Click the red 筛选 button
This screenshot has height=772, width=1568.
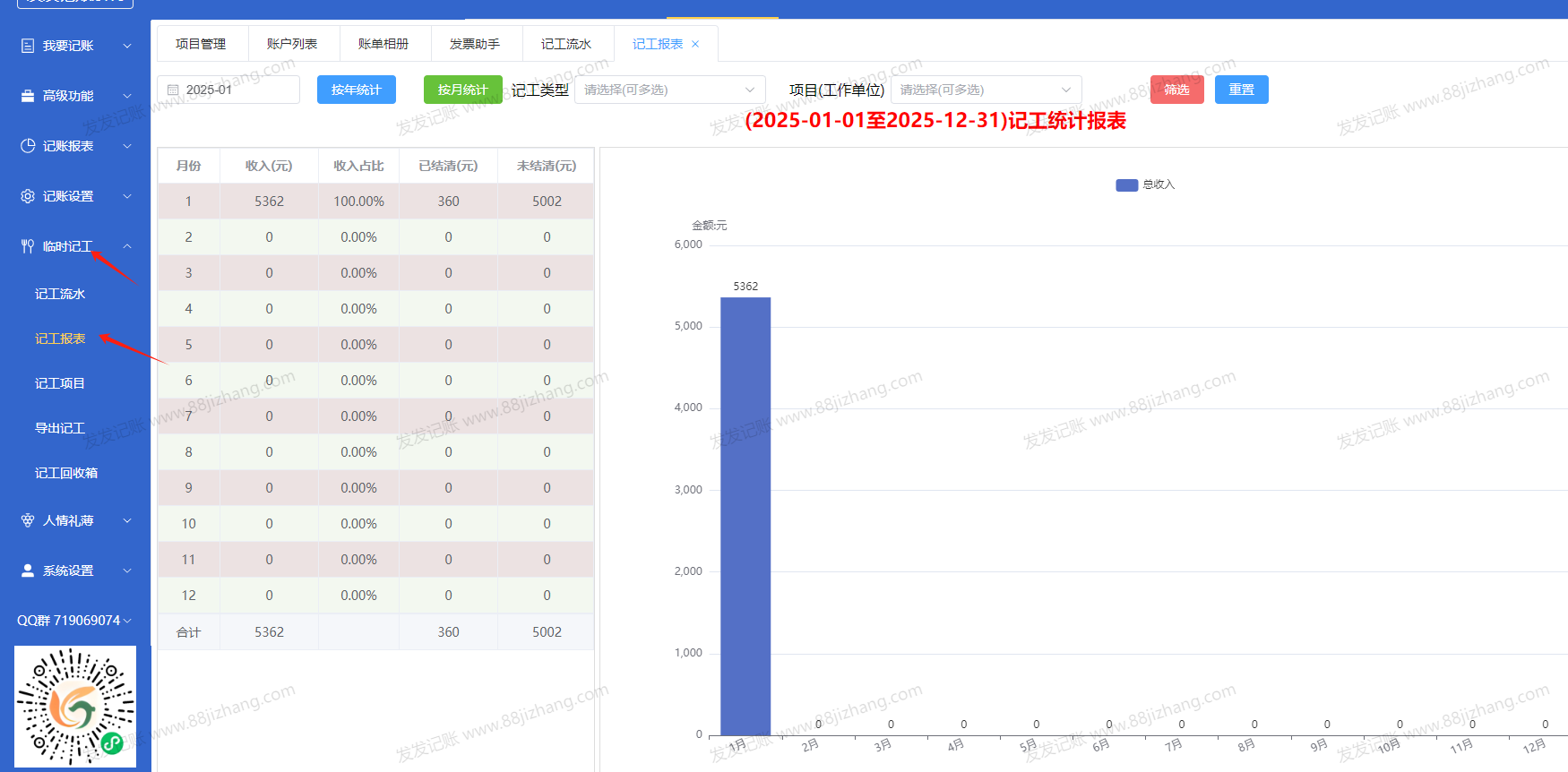coord(1177,90)
